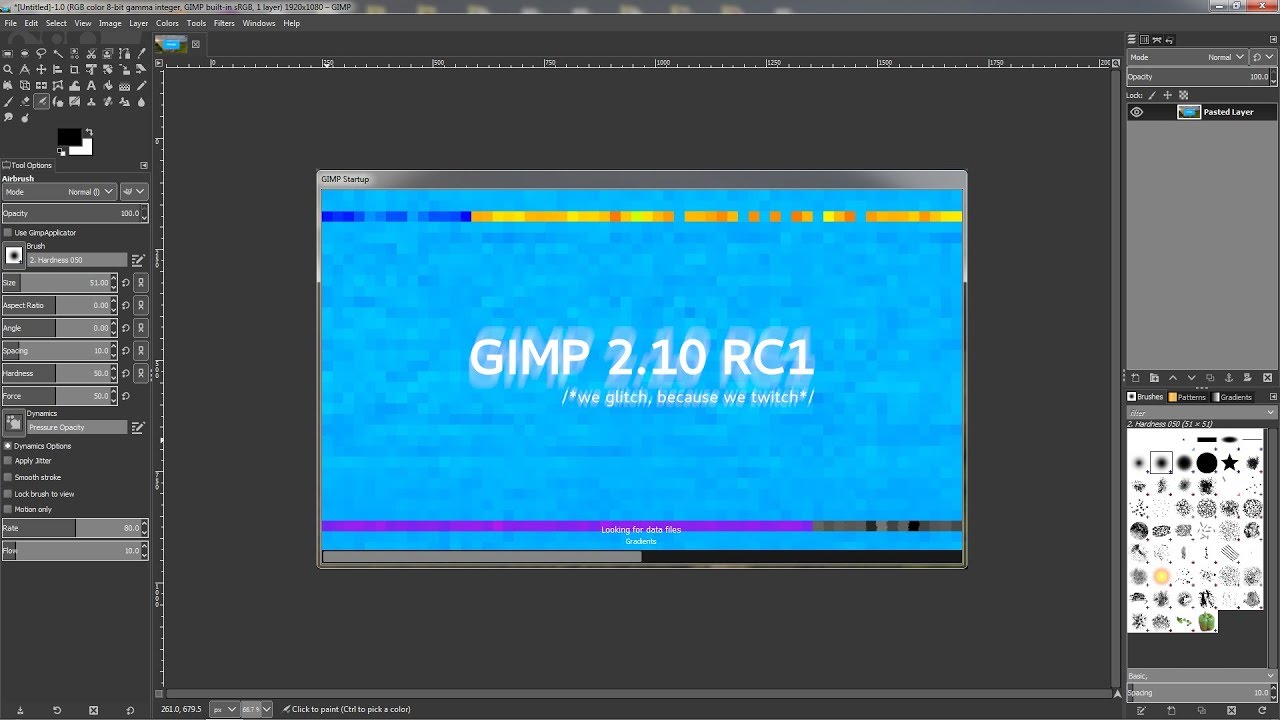Select the Cage Transform tool

(58, 86)
